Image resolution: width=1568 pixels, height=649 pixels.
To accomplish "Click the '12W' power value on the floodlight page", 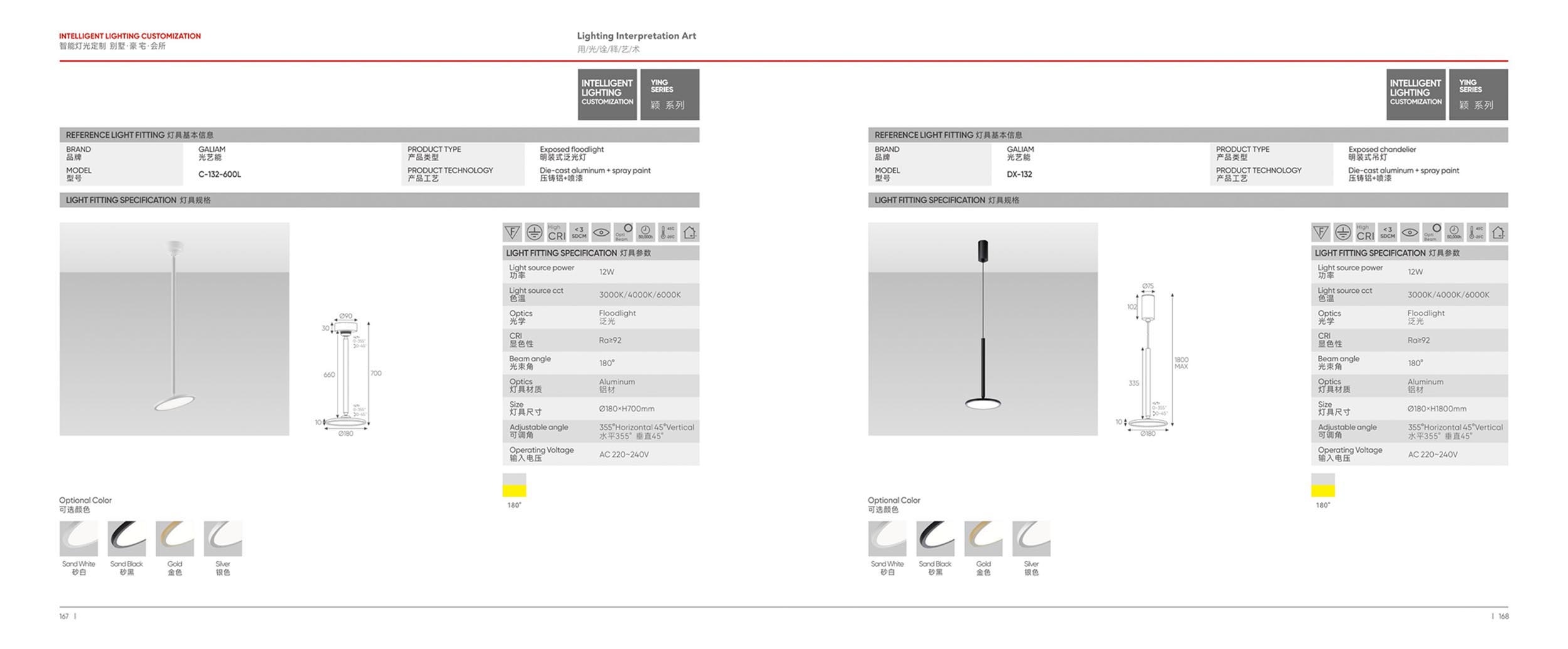I will (607, 272).
